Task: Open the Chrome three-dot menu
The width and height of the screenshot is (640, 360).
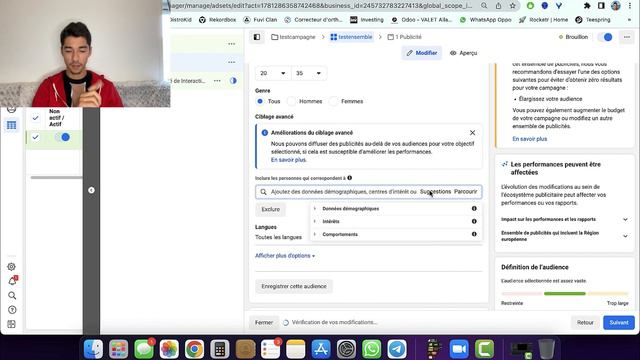Action: click(631, 6)
